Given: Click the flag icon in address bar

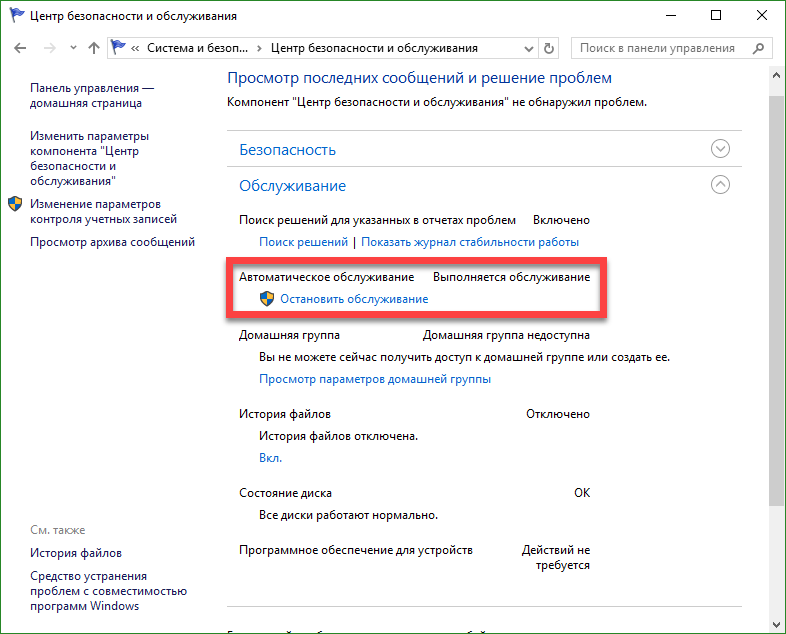Looking at the screenshot, I should coord(118,48).
